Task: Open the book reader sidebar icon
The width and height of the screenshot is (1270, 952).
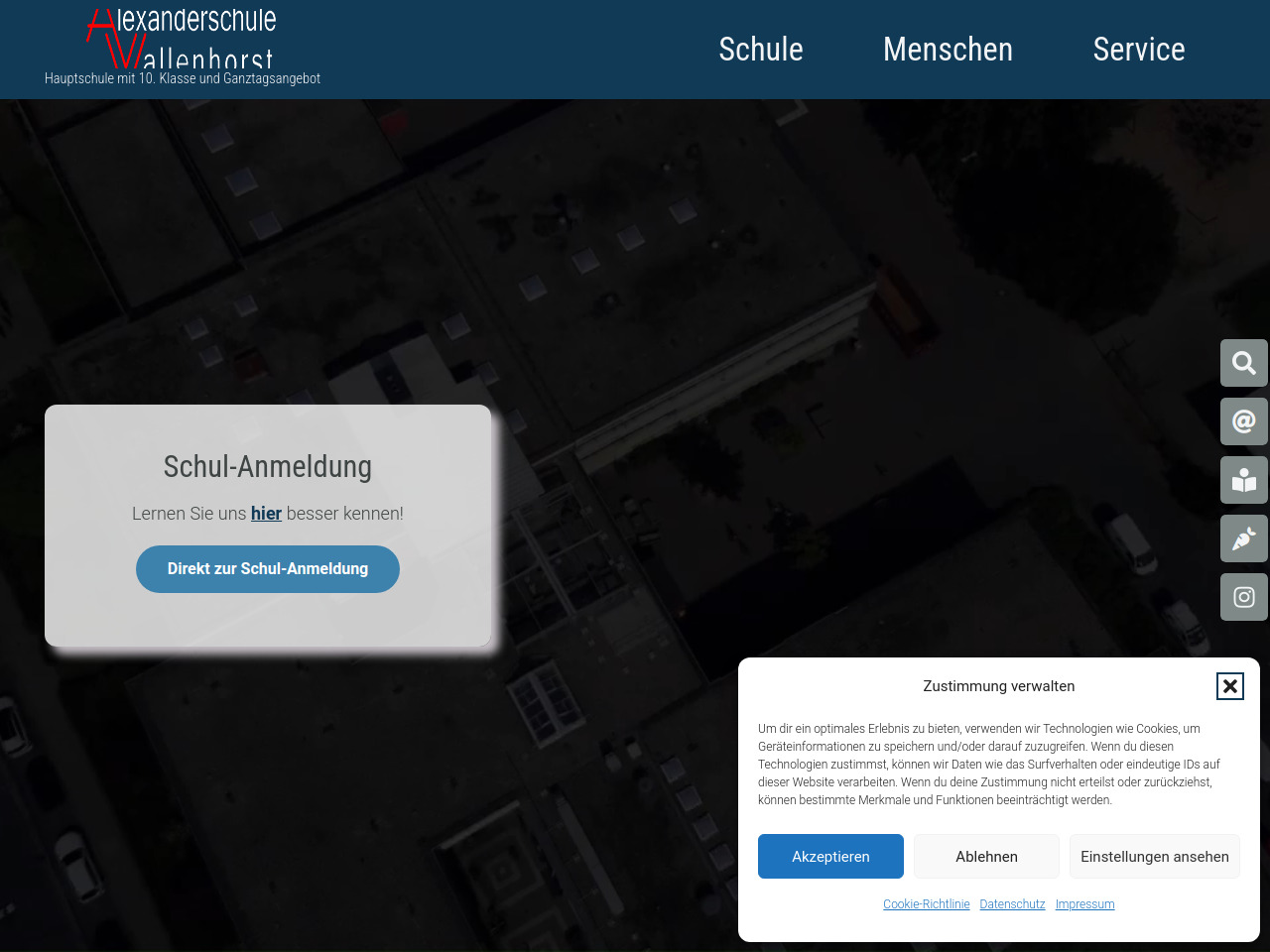Action: tap(1243, 480)
